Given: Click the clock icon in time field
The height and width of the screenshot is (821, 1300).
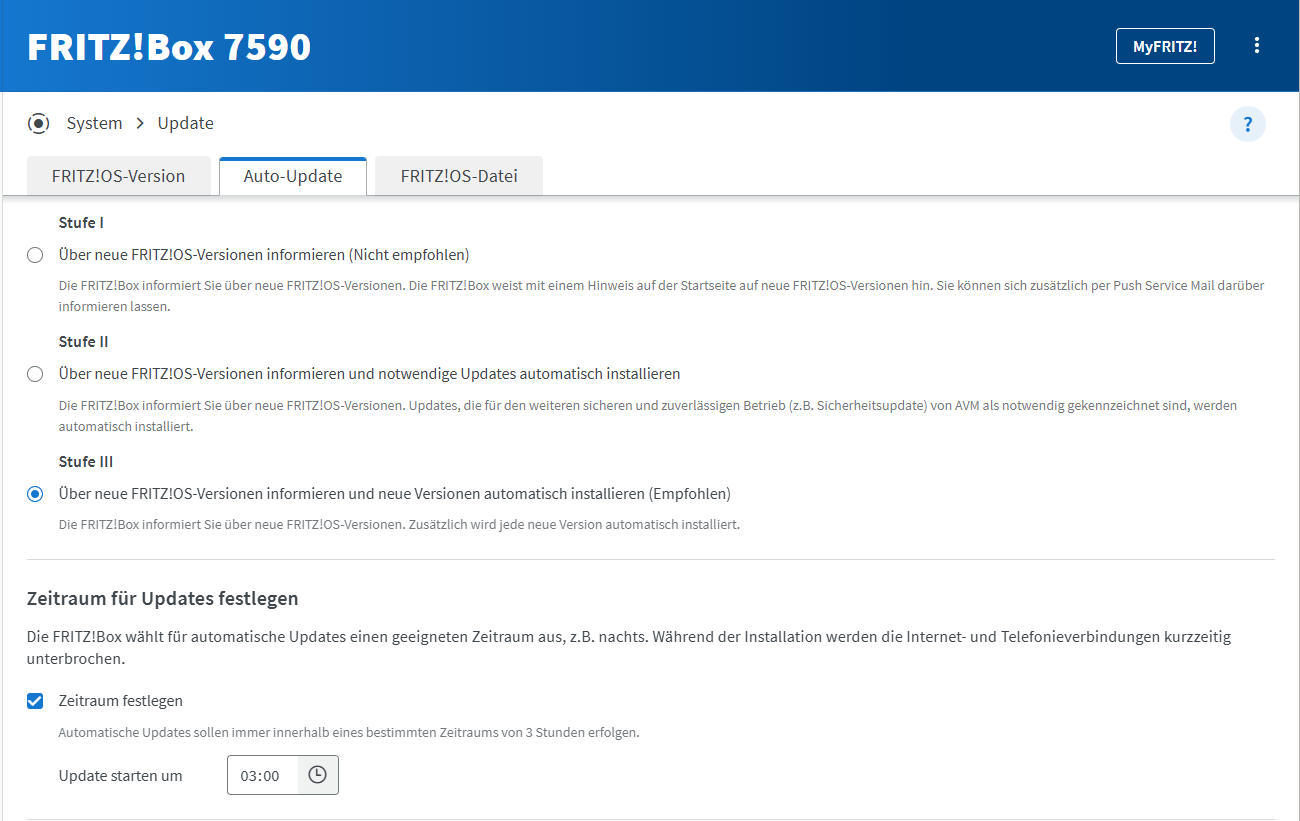Looking at the screenshot, I should (x=318, y=775).
